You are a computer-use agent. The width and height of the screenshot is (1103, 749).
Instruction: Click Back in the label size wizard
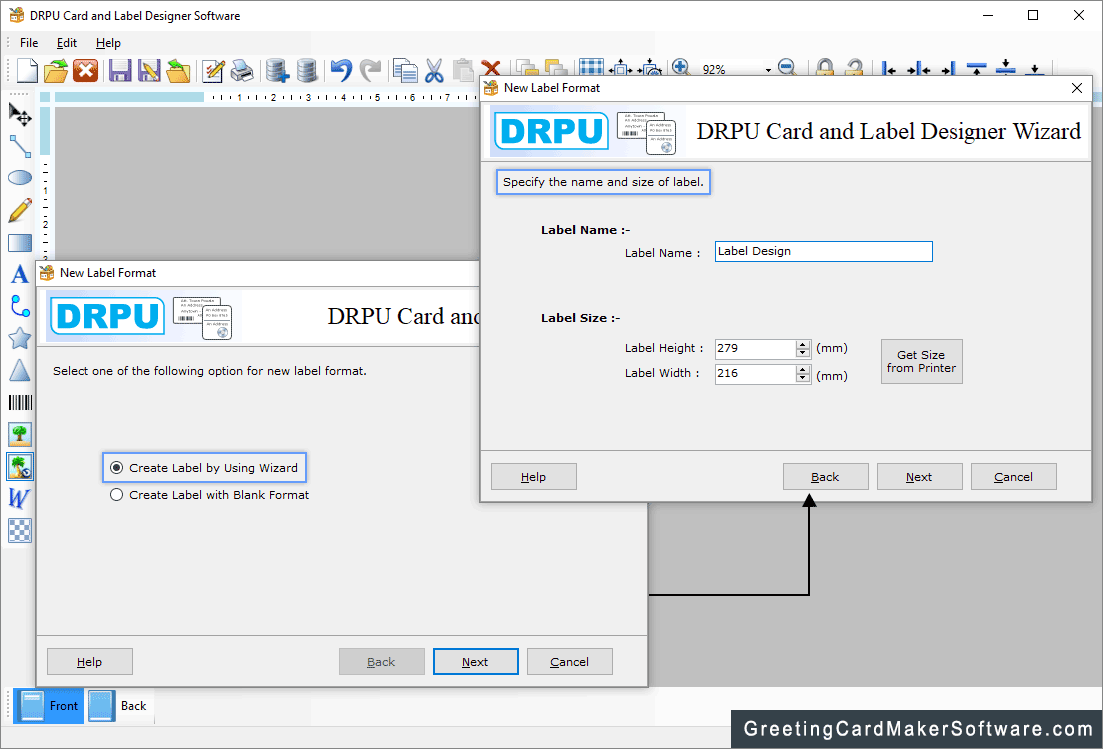(826, 477)
